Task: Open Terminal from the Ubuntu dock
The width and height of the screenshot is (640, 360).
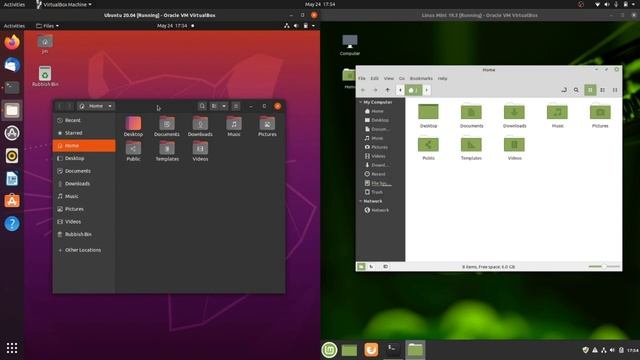Action: coord(12,87)
